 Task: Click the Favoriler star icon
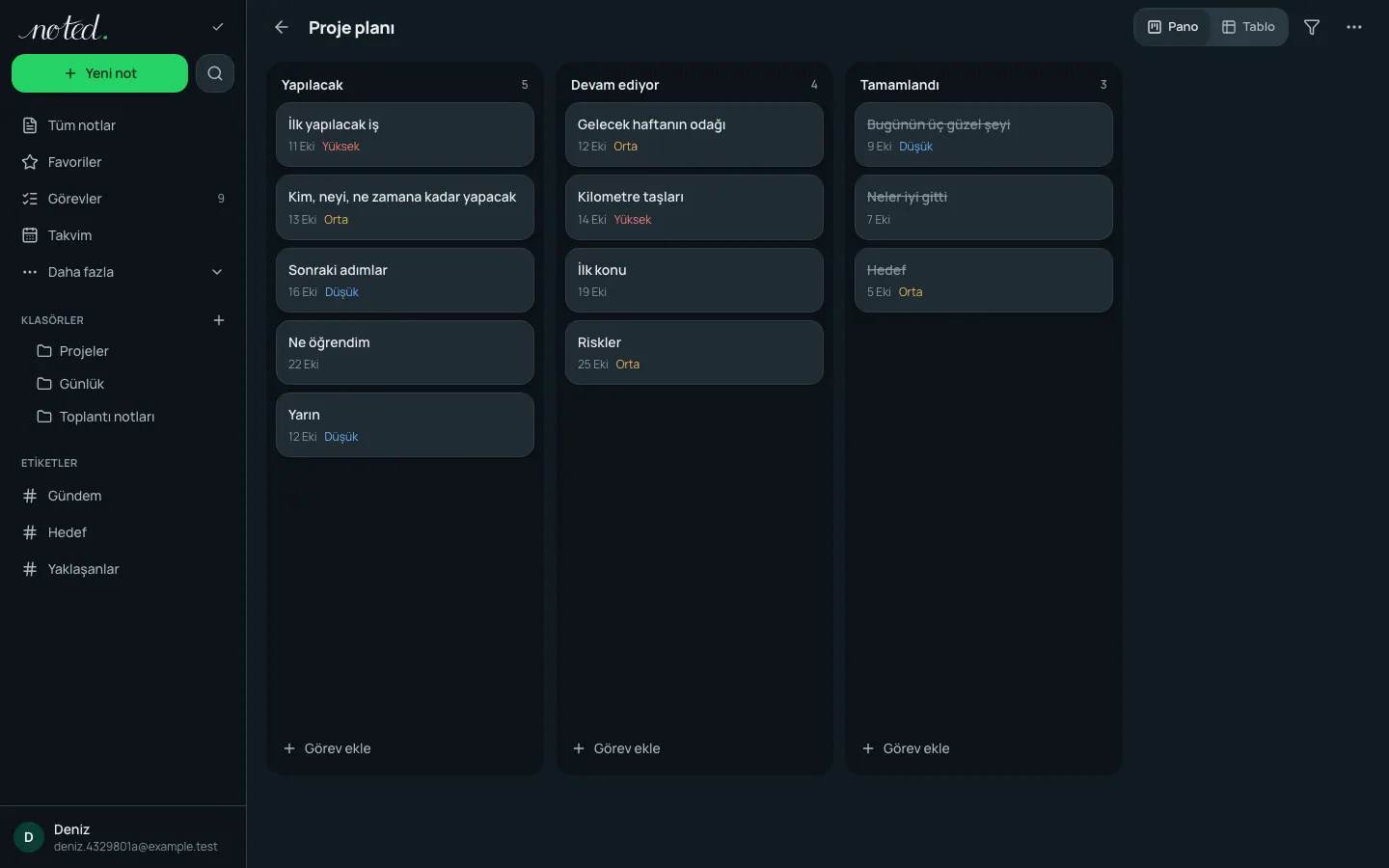[30, 162]
